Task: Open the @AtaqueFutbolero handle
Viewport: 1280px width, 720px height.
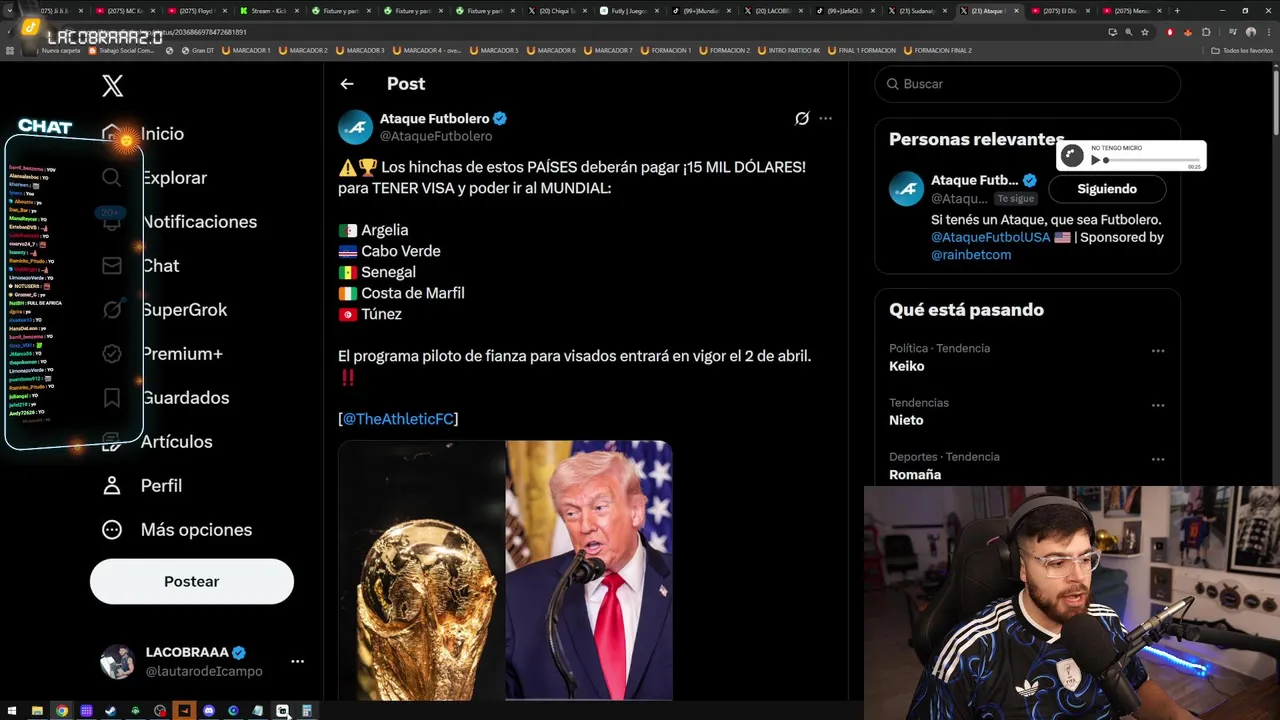Action: pos(436,136)
